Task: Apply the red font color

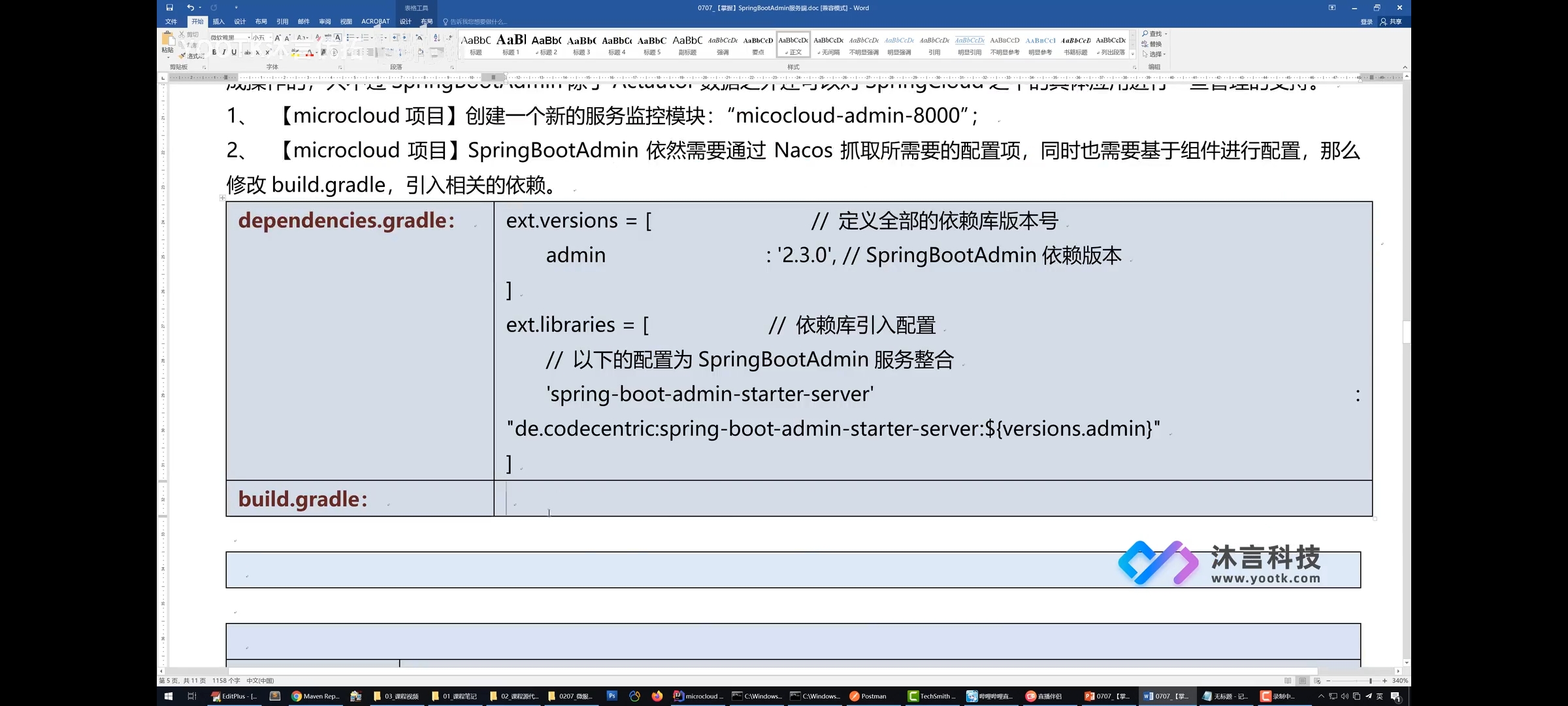Action: 310,52
